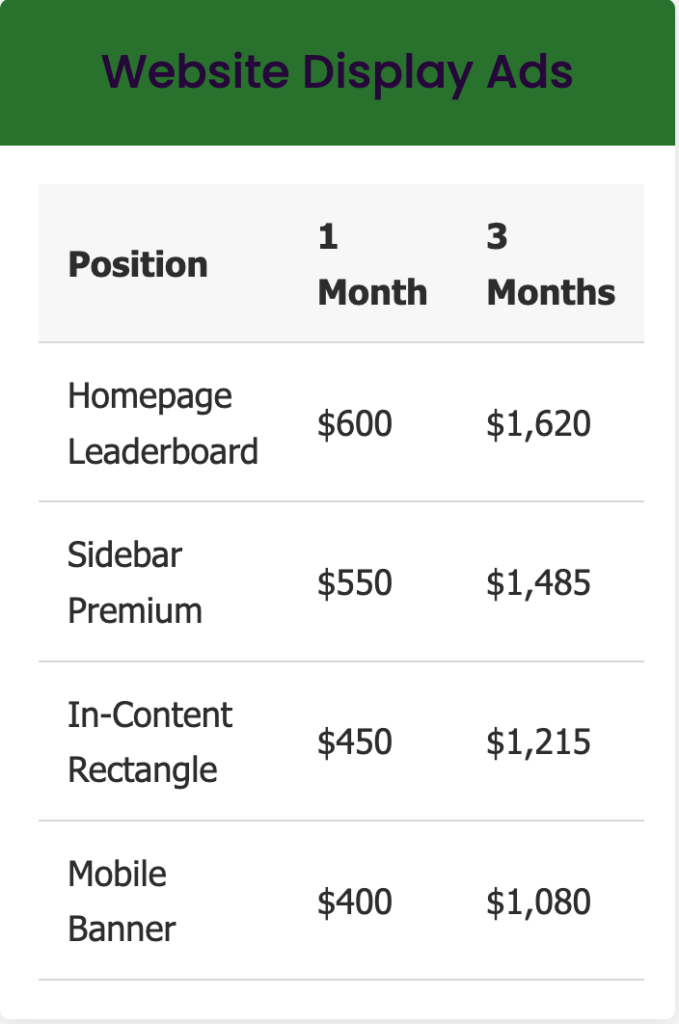Image resolution: width=679 pixels, height=1024 pixels.
Task: Select the $550 price cell
Action: (355, 583)
